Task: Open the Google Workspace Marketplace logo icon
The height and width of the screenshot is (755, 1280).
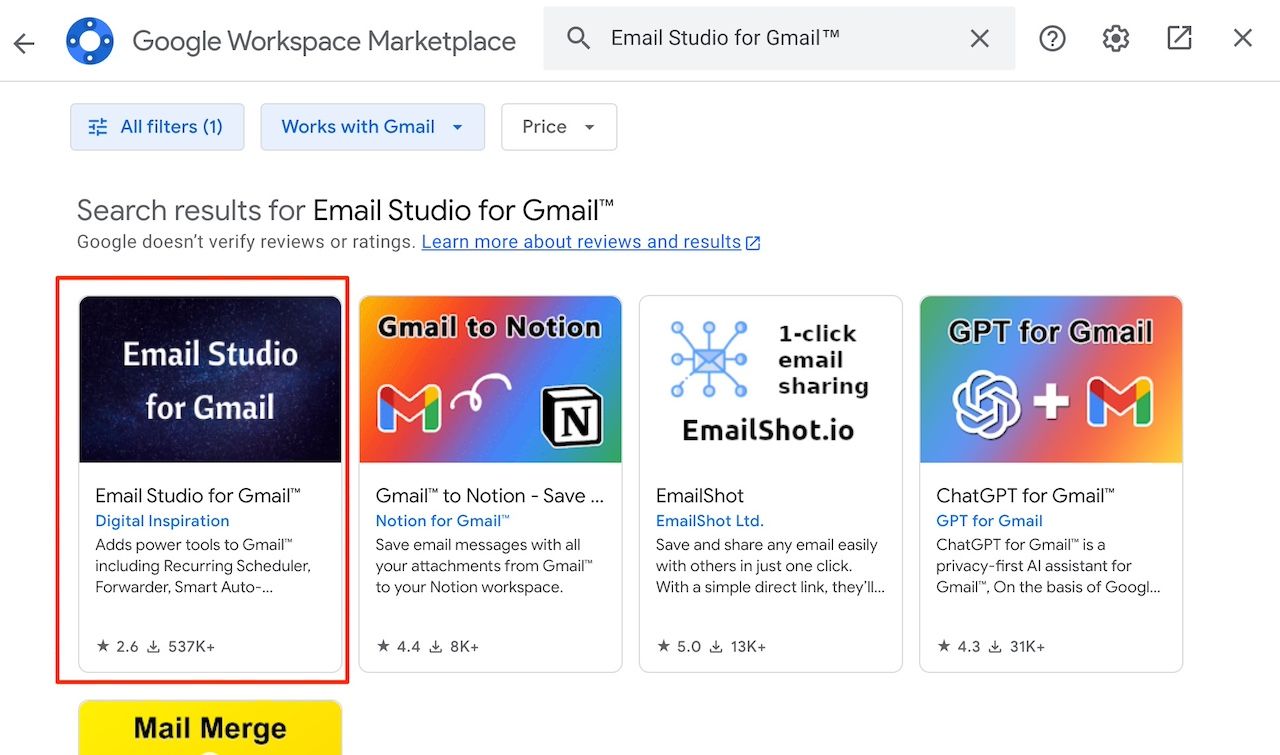Action: click(91, 41)
